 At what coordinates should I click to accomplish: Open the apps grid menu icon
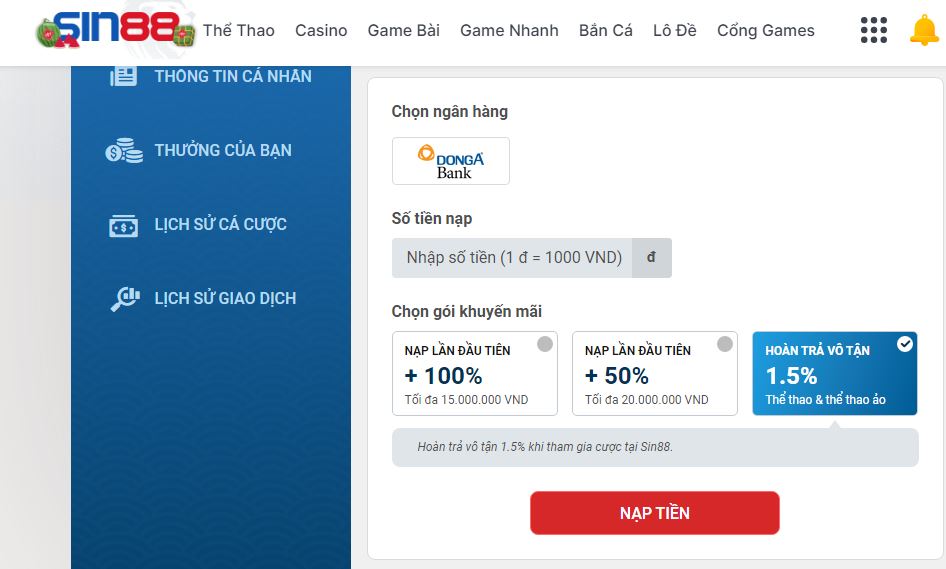coord(874,30)
